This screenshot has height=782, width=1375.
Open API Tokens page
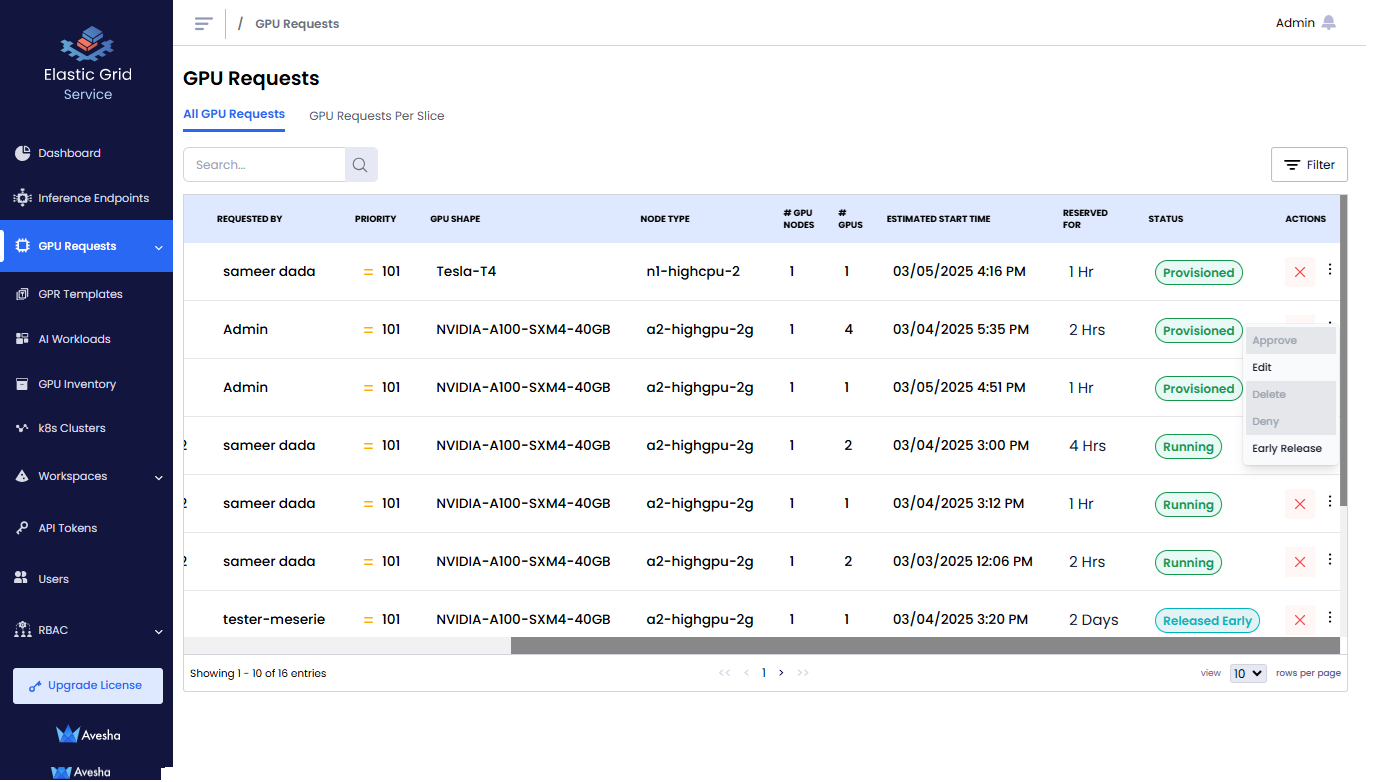click(x=67, y=528)
